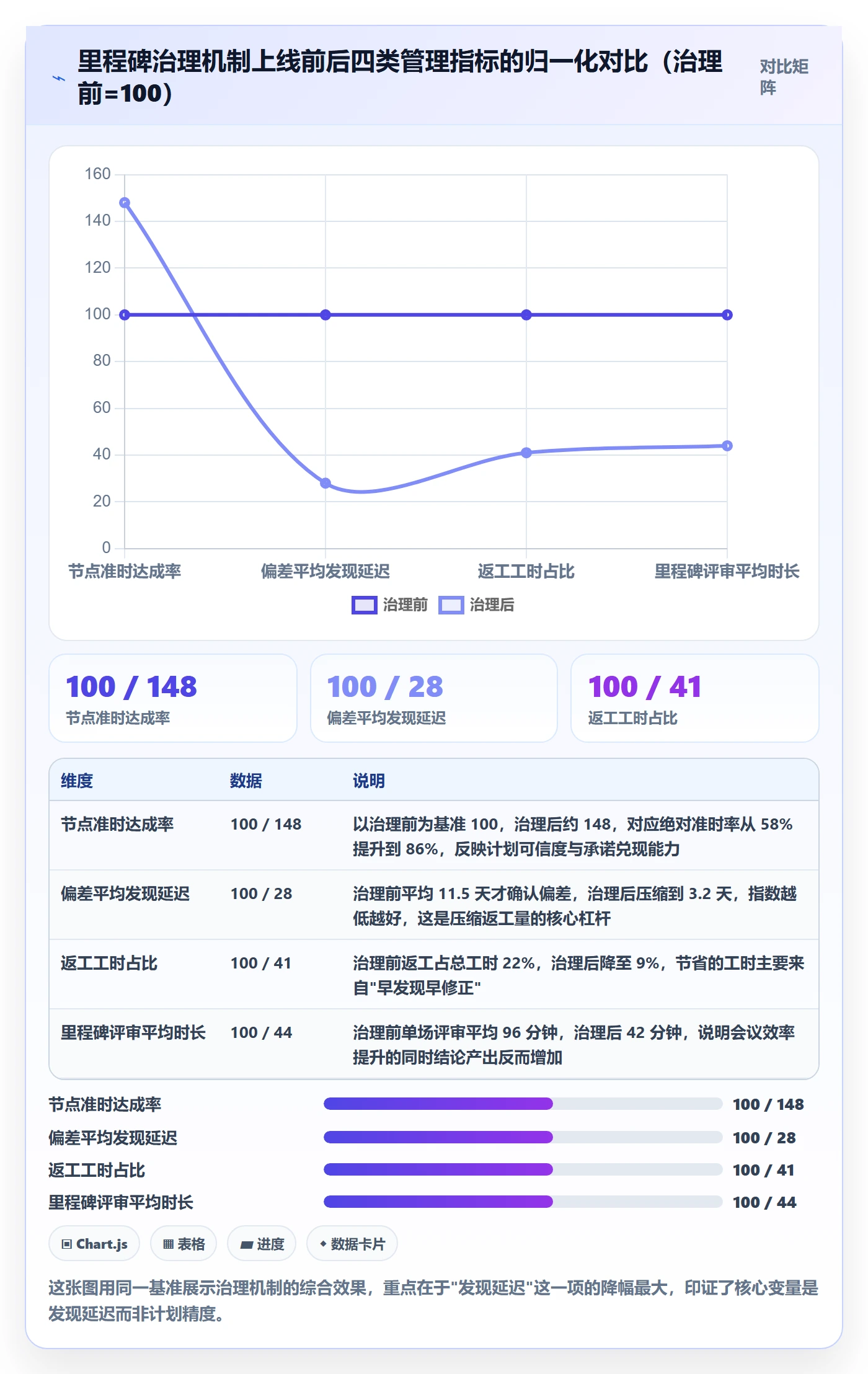Click the 返工工时占比 progress bar
The image size is (868, 1374).
(x=523, y=1169)
